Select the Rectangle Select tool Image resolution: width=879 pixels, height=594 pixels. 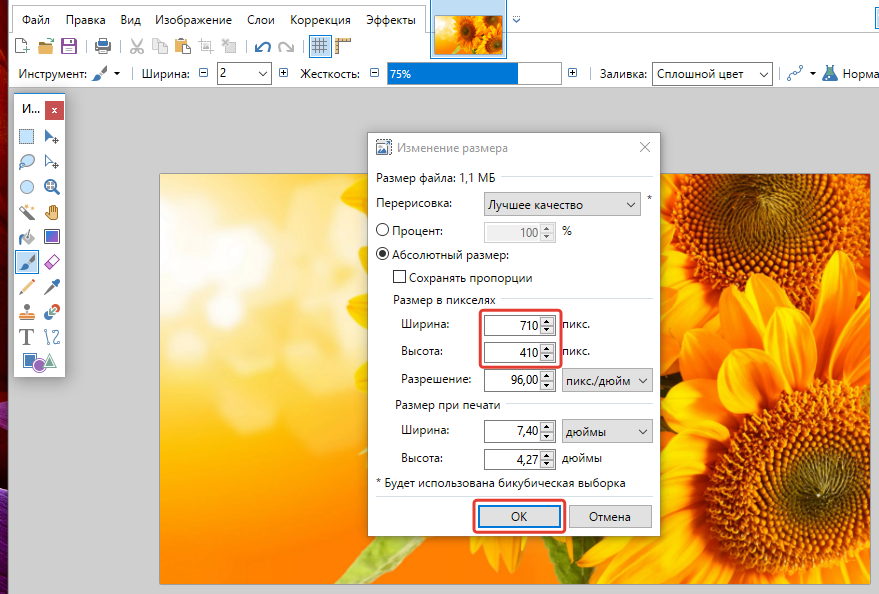tap(26, 137)
